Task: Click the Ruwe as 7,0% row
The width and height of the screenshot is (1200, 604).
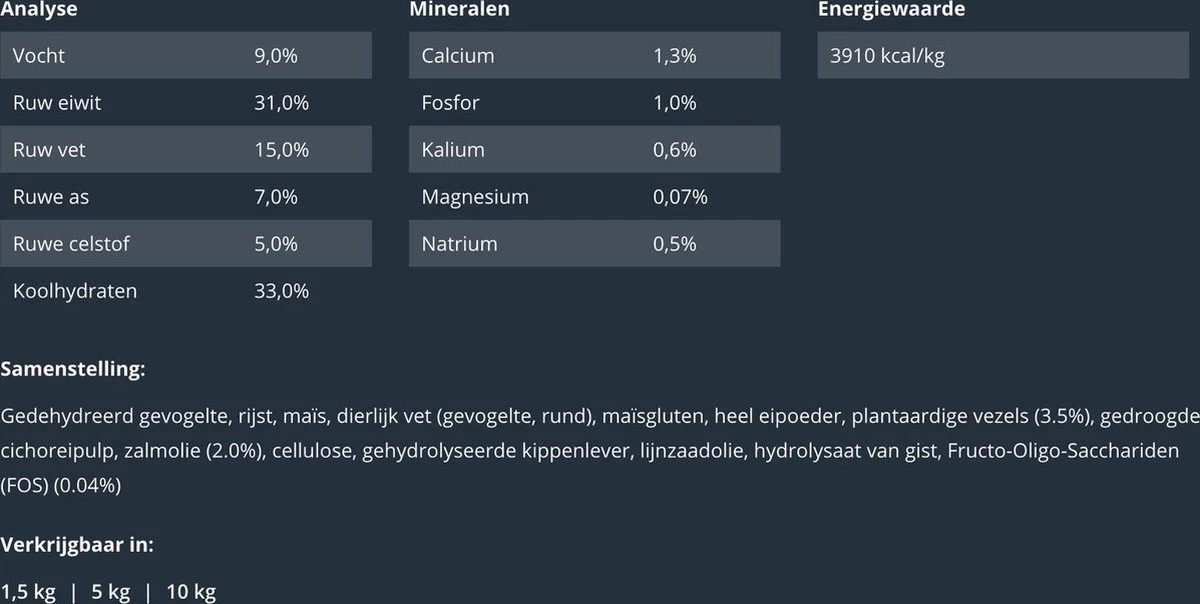Action: coord(186,197)
